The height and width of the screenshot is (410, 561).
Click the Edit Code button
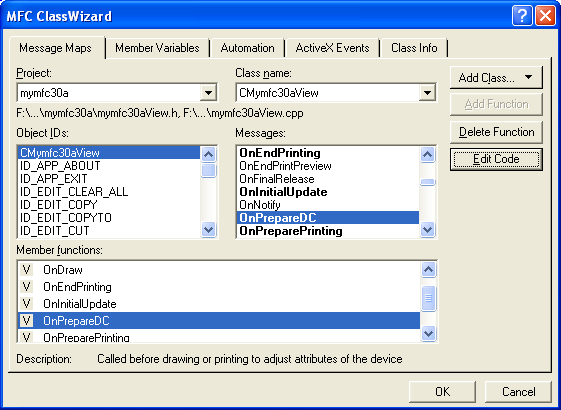click(496, 159)
